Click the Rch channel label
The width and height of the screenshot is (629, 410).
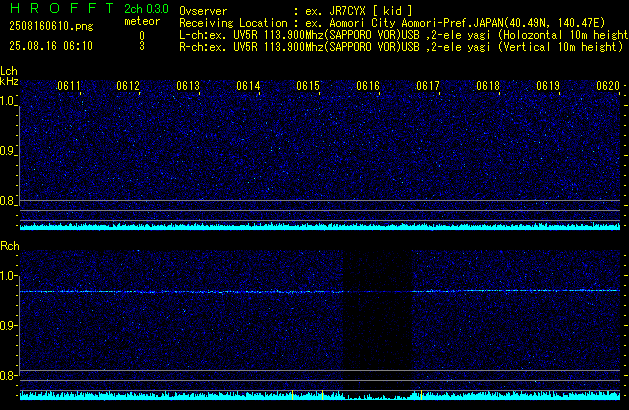click(10, 246)
